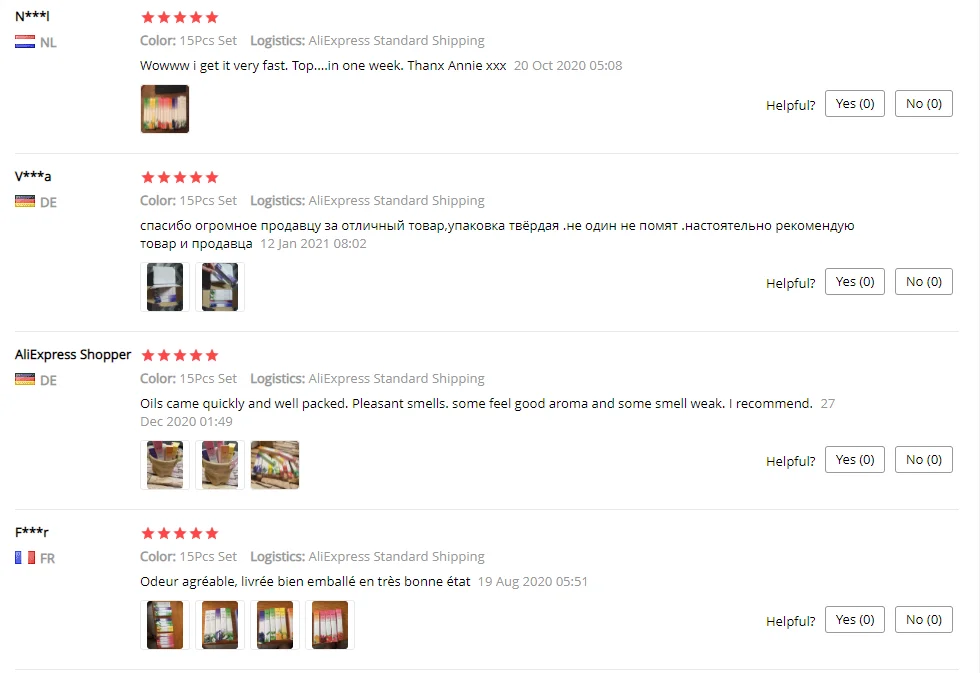Open second photo in F***r's review
This screenshot has width=980, height=673.
[x=219, y=625]
